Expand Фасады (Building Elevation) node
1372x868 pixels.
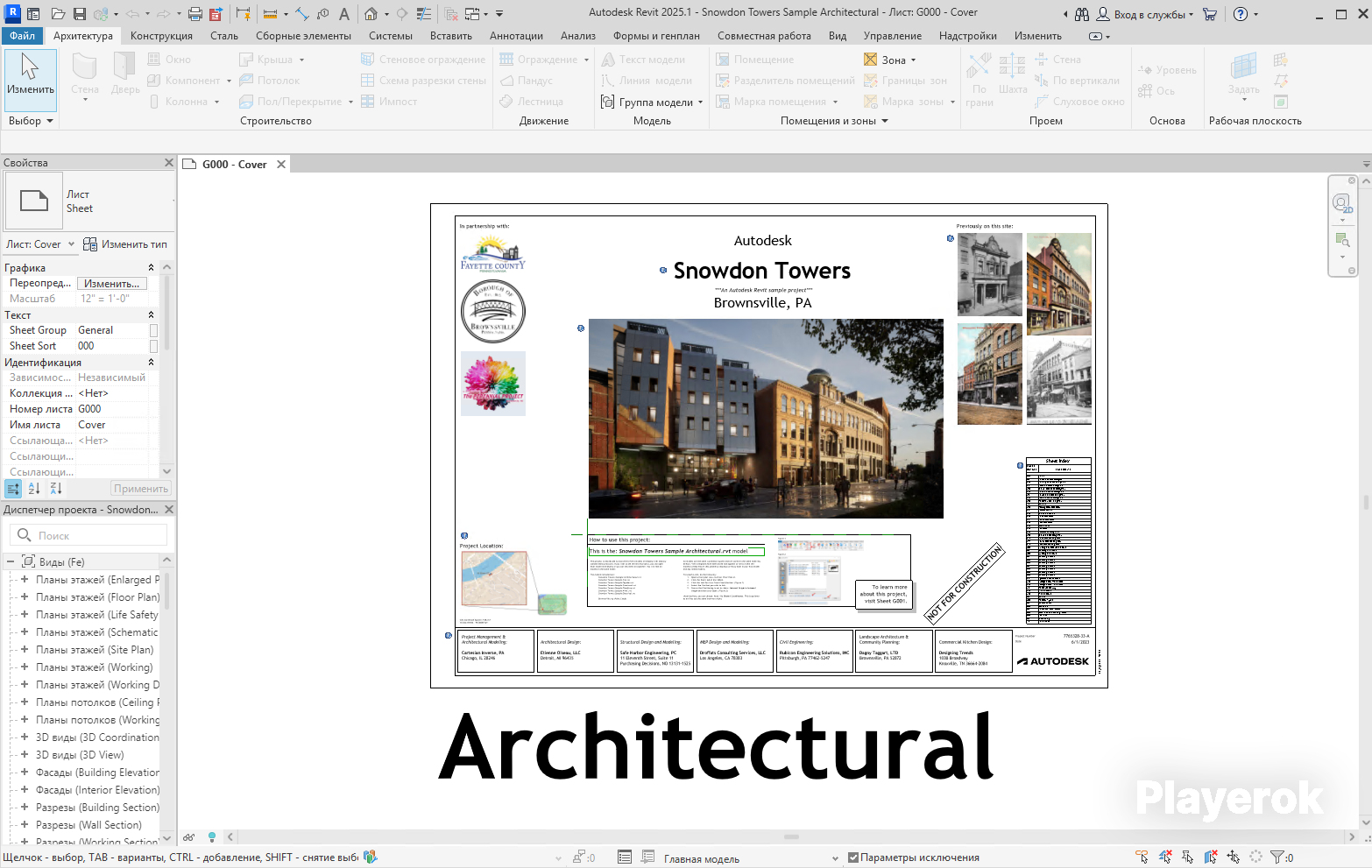[x=25, y=773]
